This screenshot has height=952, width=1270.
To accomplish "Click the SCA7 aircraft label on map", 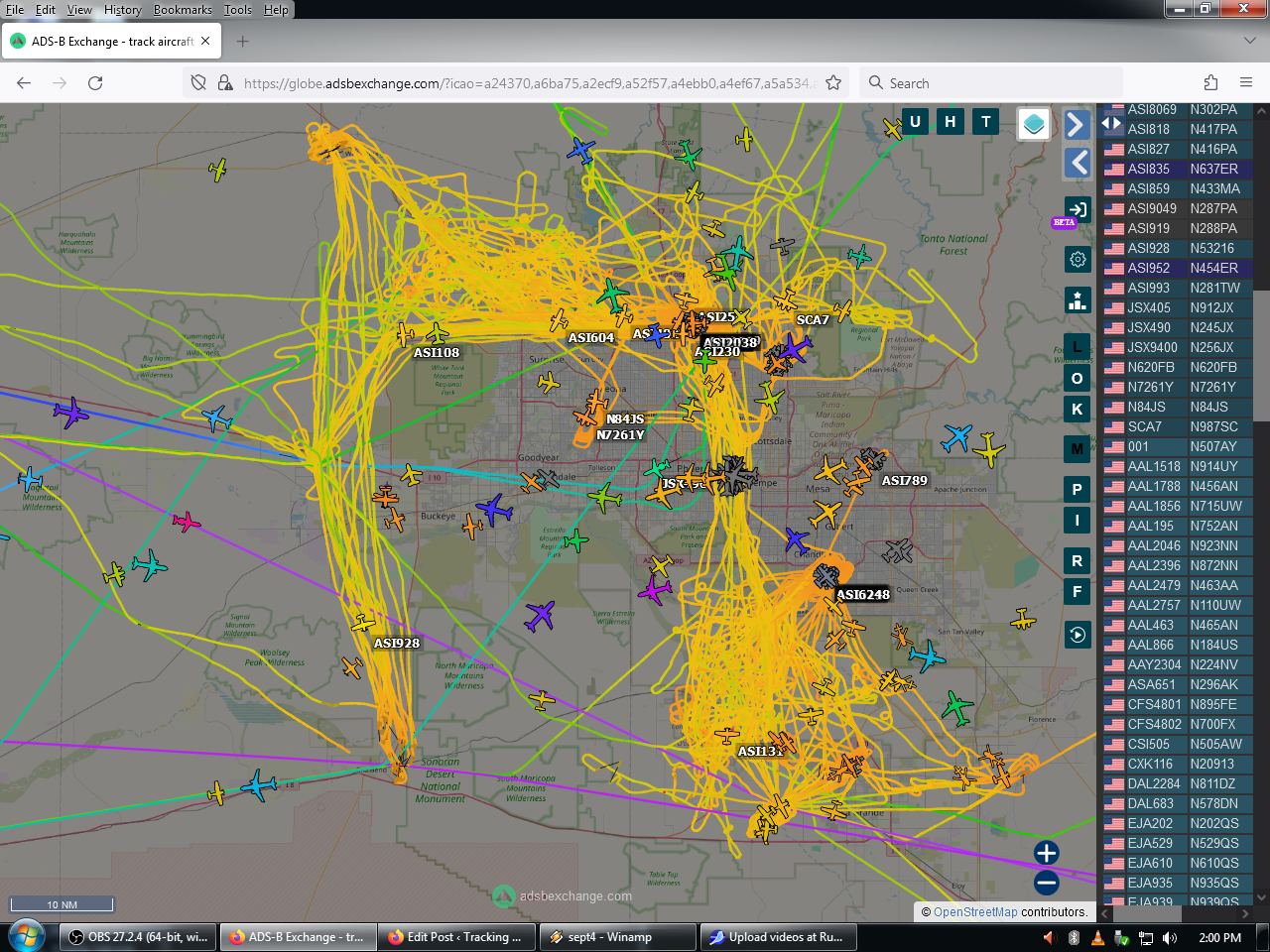I will pyautogui.click(x=813, y=320).
